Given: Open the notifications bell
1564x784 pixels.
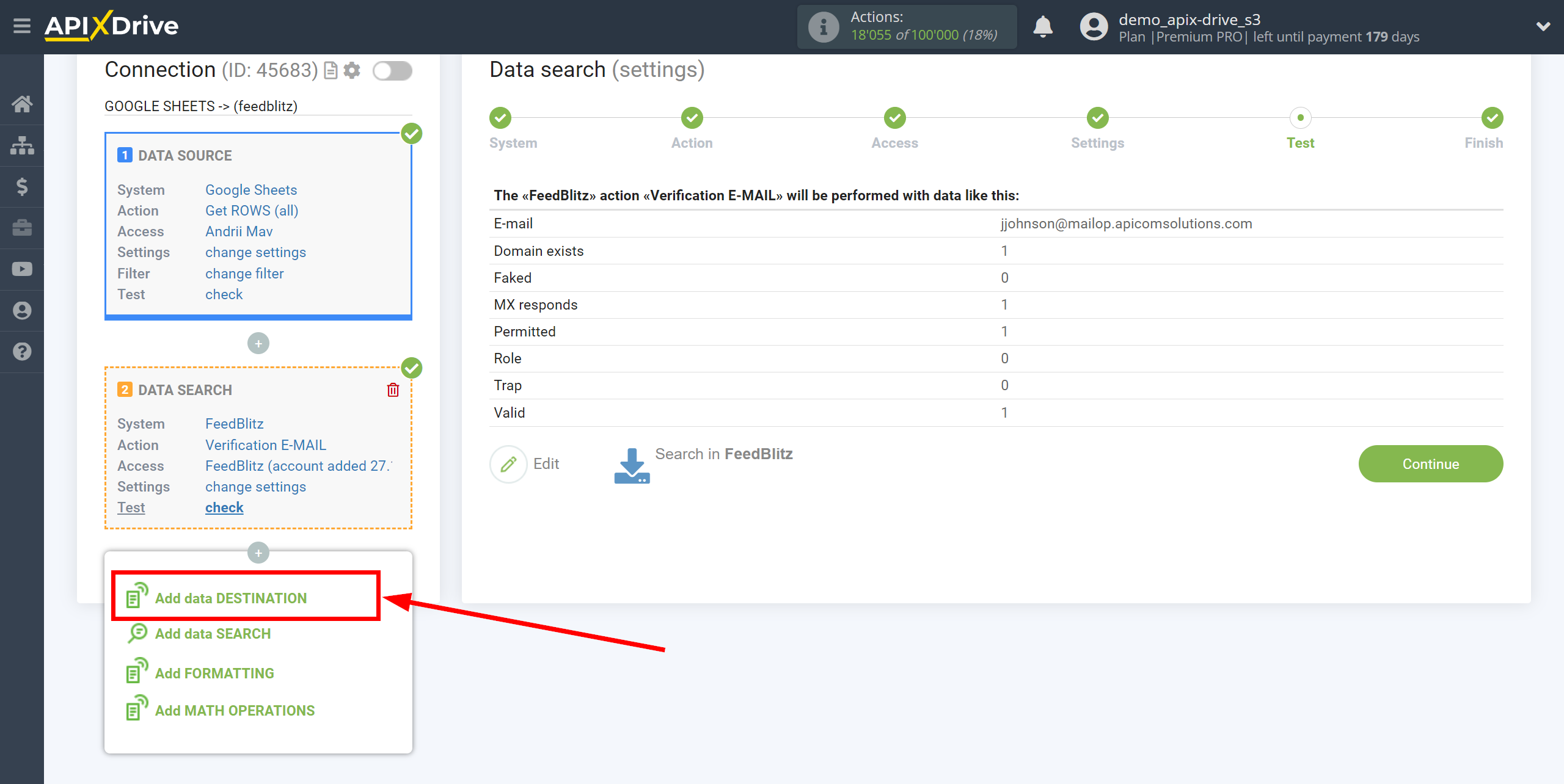Looking at the screenshot, I should tap(1043, 27).
